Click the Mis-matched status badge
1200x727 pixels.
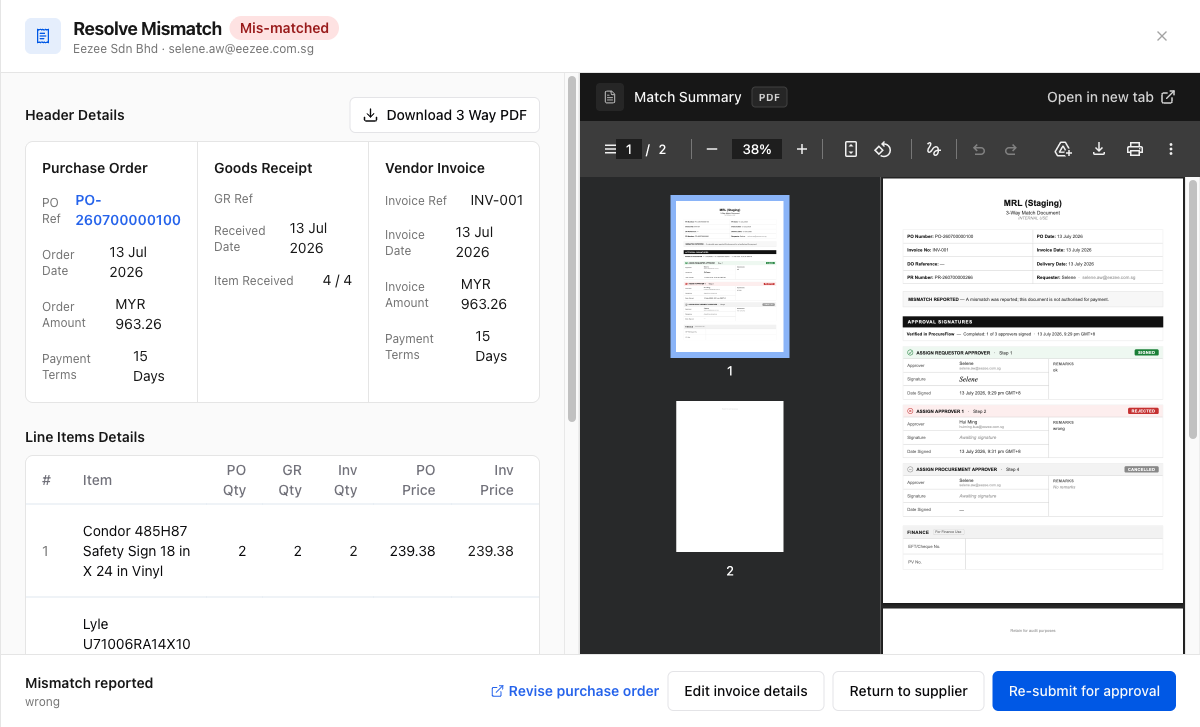coord(285,28)
